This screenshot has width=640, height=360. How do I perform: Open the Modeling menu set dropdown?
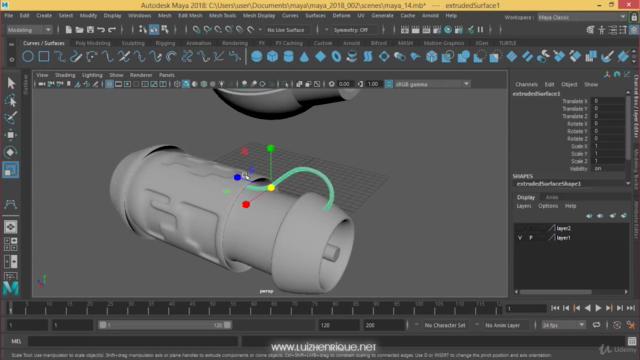[x=29, y=30]
